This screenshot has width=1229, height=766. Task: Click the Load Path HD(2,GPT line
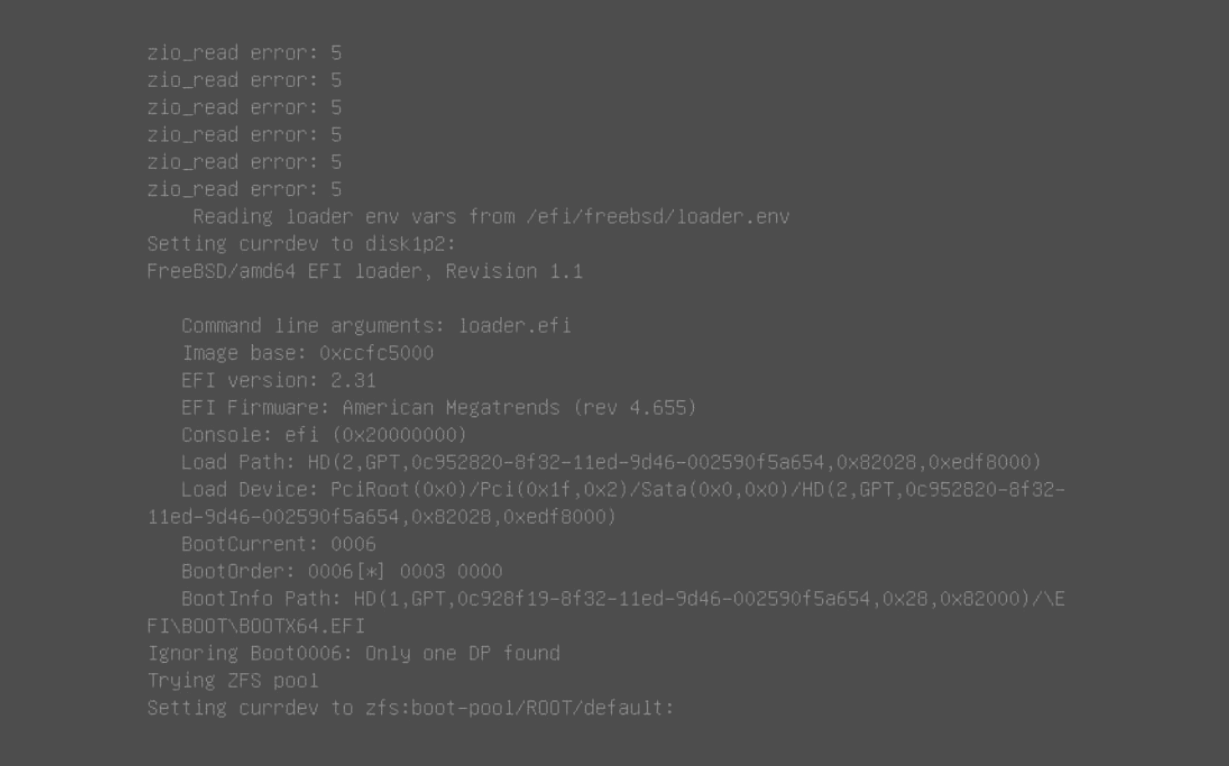611,462
